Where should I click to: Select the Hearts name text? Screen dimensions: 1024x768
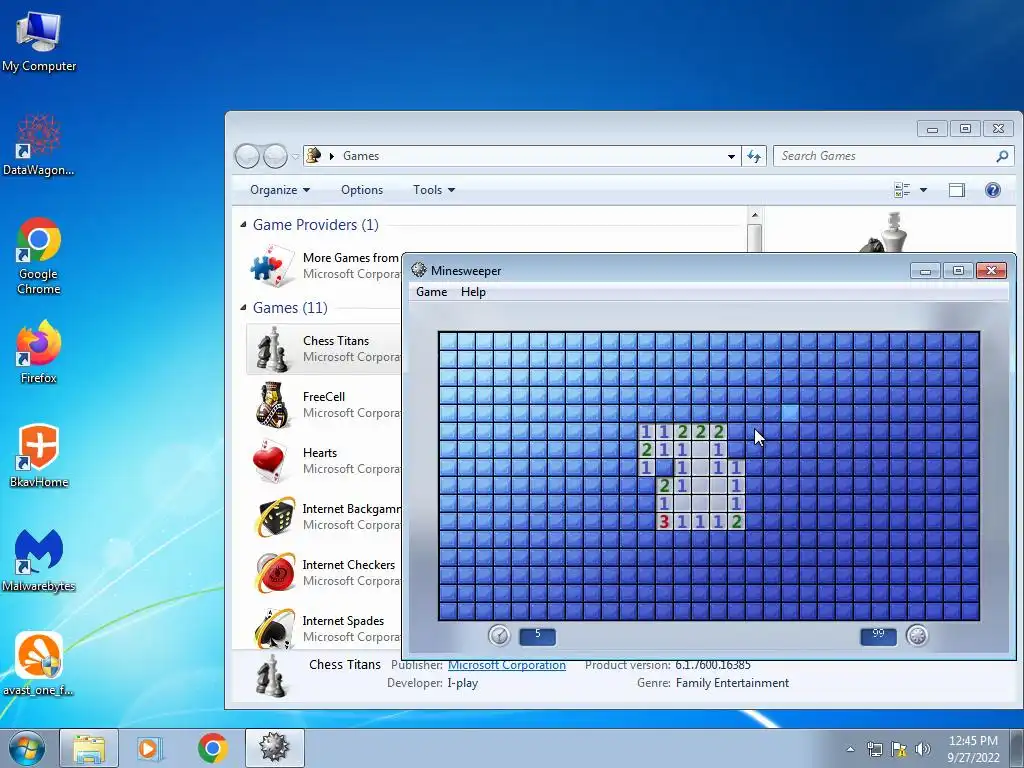(x=320, y=453)
